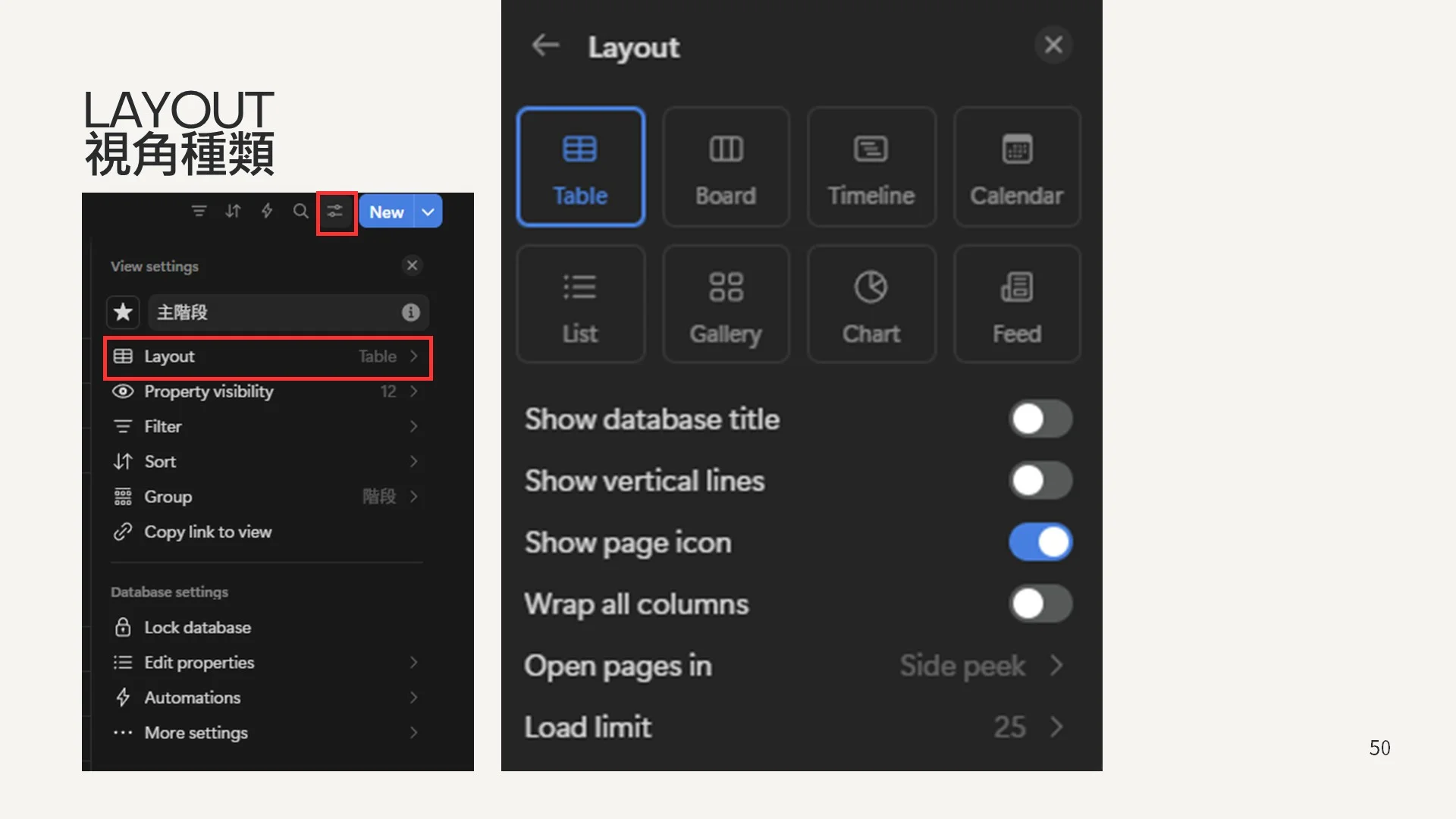Open the dropdown arrow beside New
This screenshot has width=1456, height=819.
pos(428,212)
